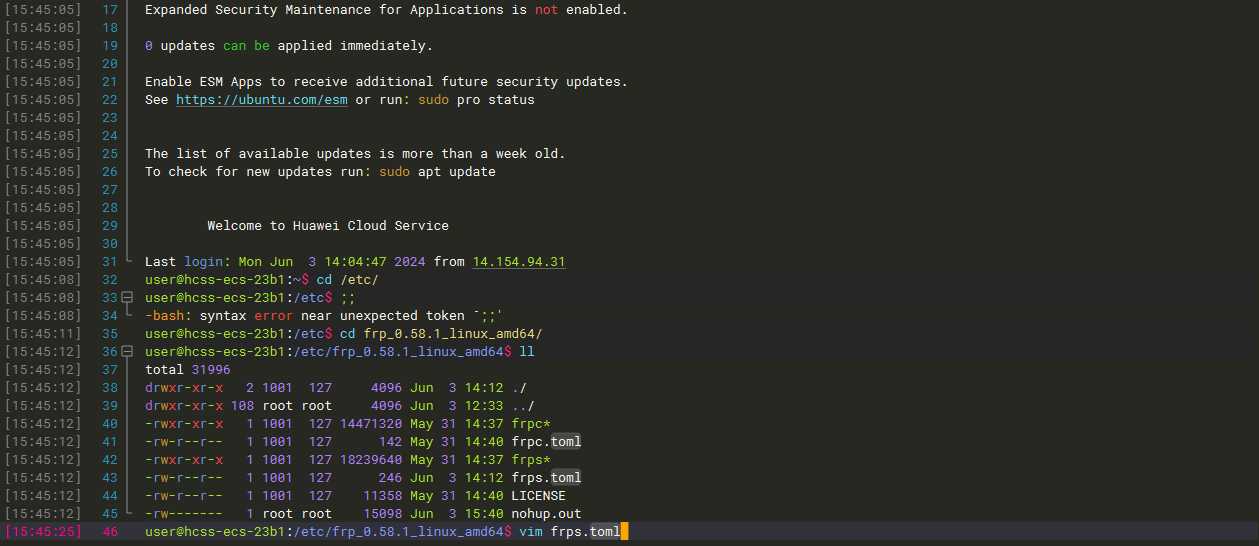Open the https://ubuntu.com/esm link

[262, 100]
